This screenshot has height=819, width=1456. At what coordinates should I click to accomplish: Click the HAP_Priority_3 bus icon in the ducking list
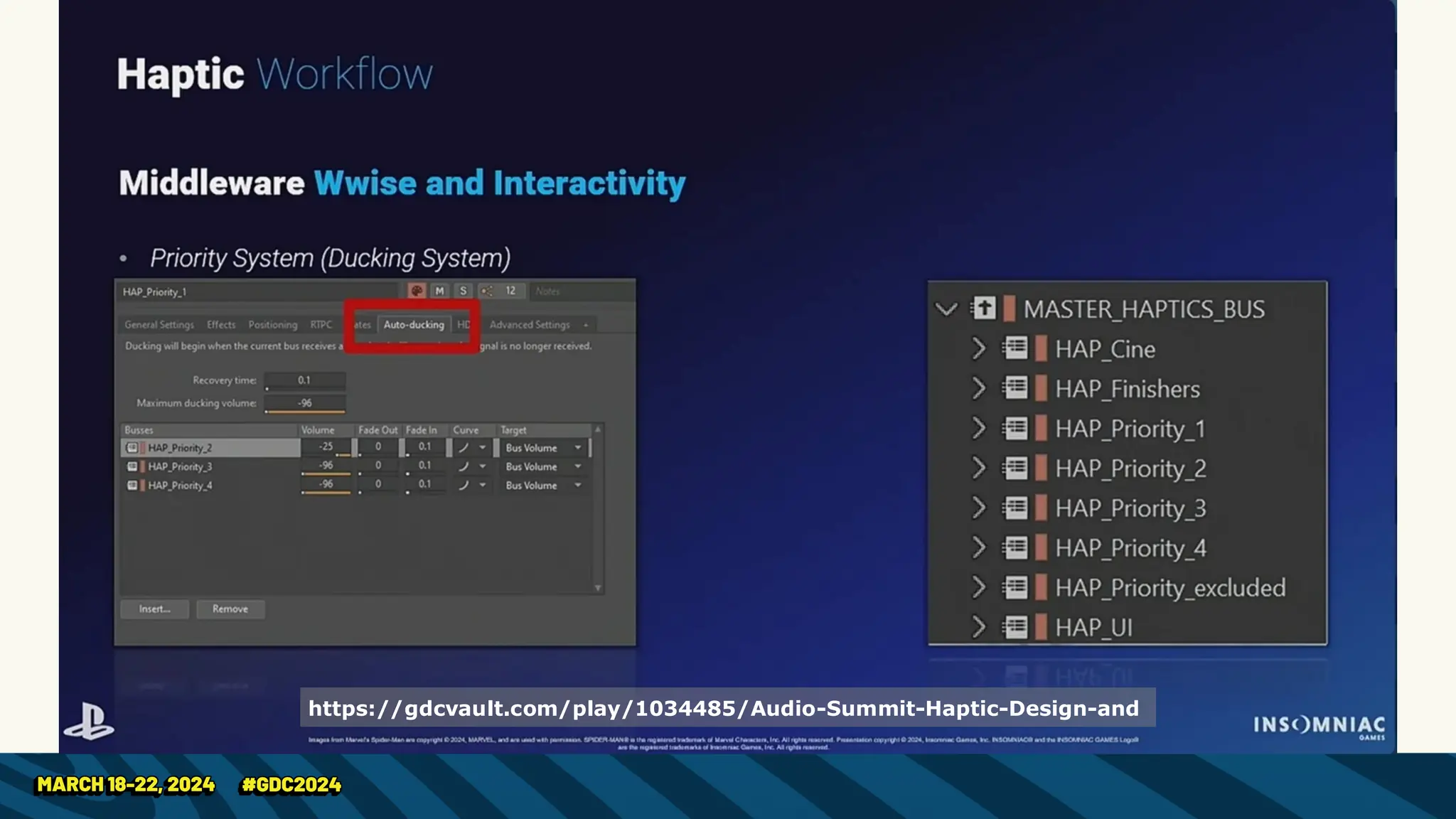[x=132, y=466]
